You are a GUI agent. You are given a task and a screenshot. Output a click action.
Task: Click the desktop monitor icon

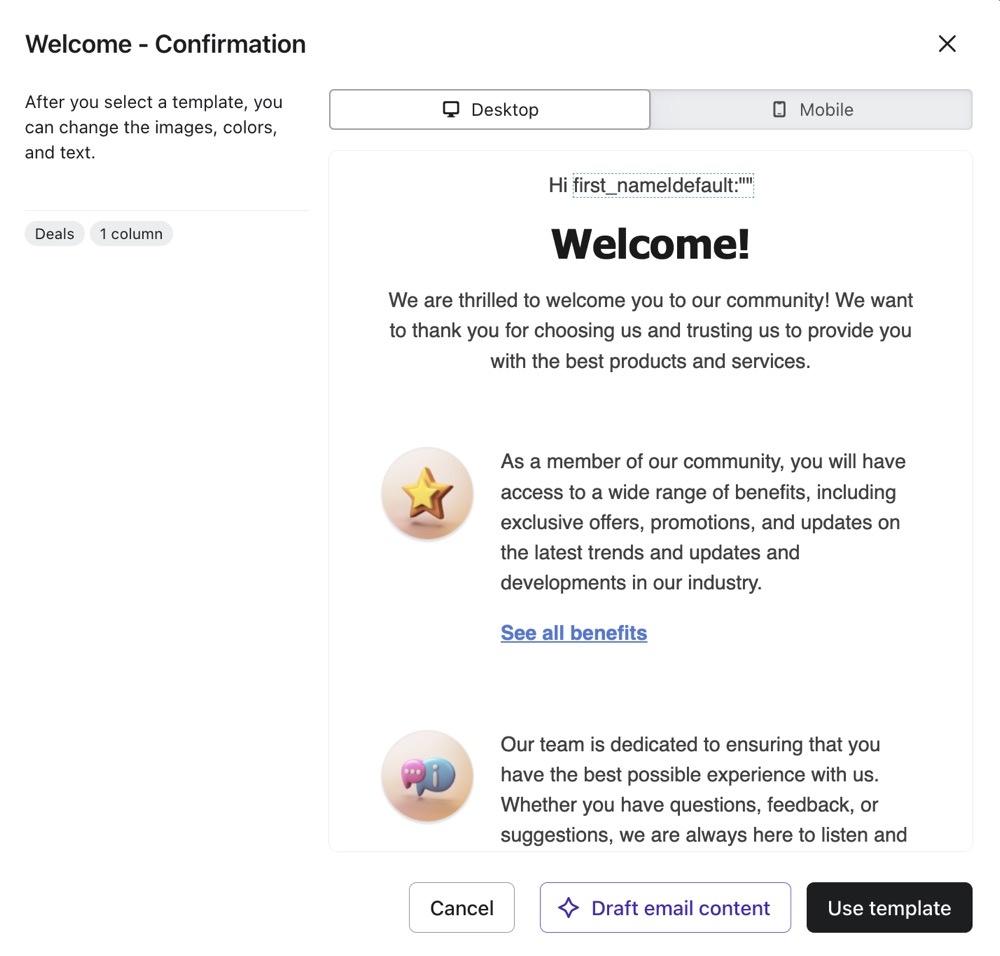coord(451,110)
